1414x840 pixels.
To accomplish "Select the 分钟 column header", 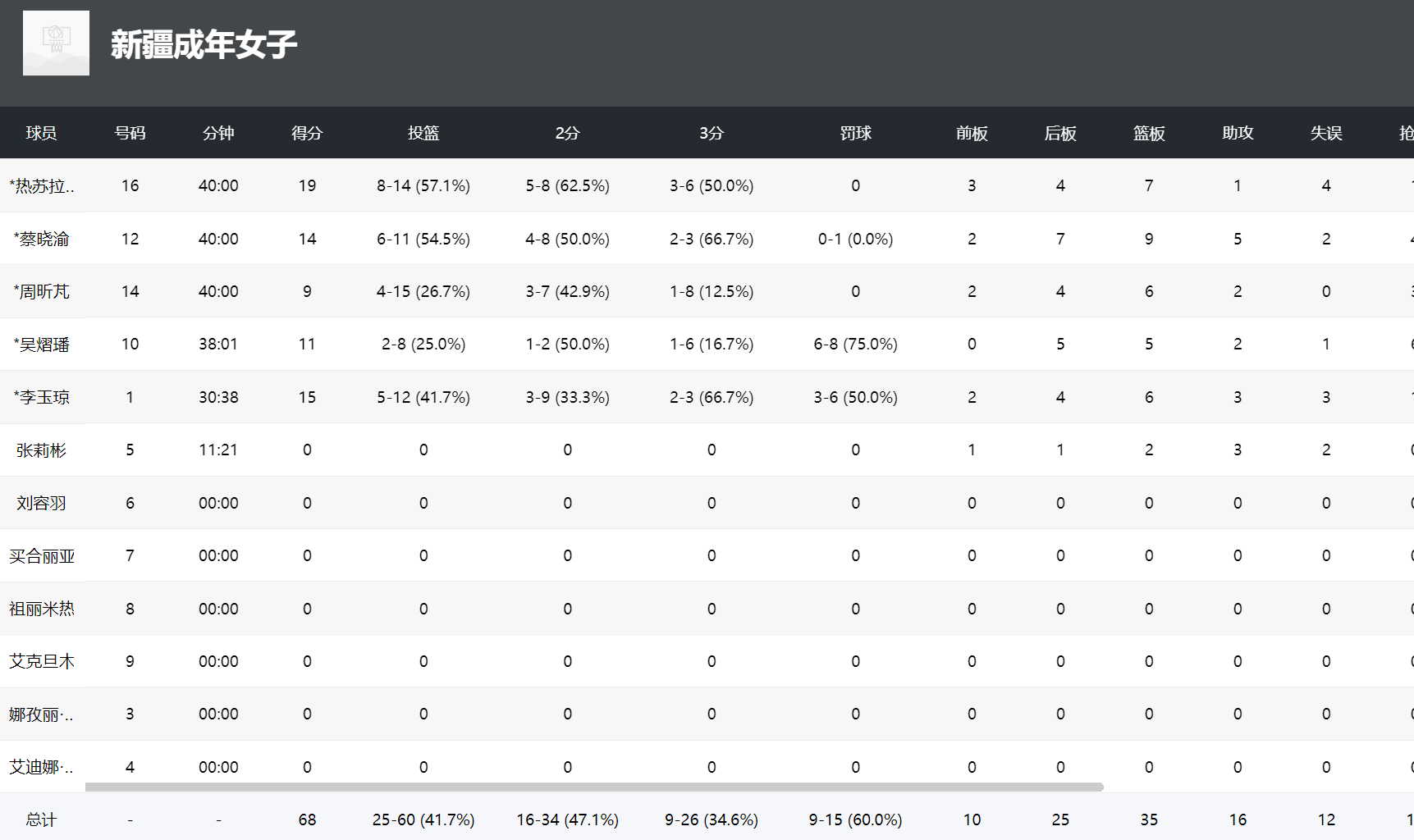I will pyautogui.click(x=218, y=133).
